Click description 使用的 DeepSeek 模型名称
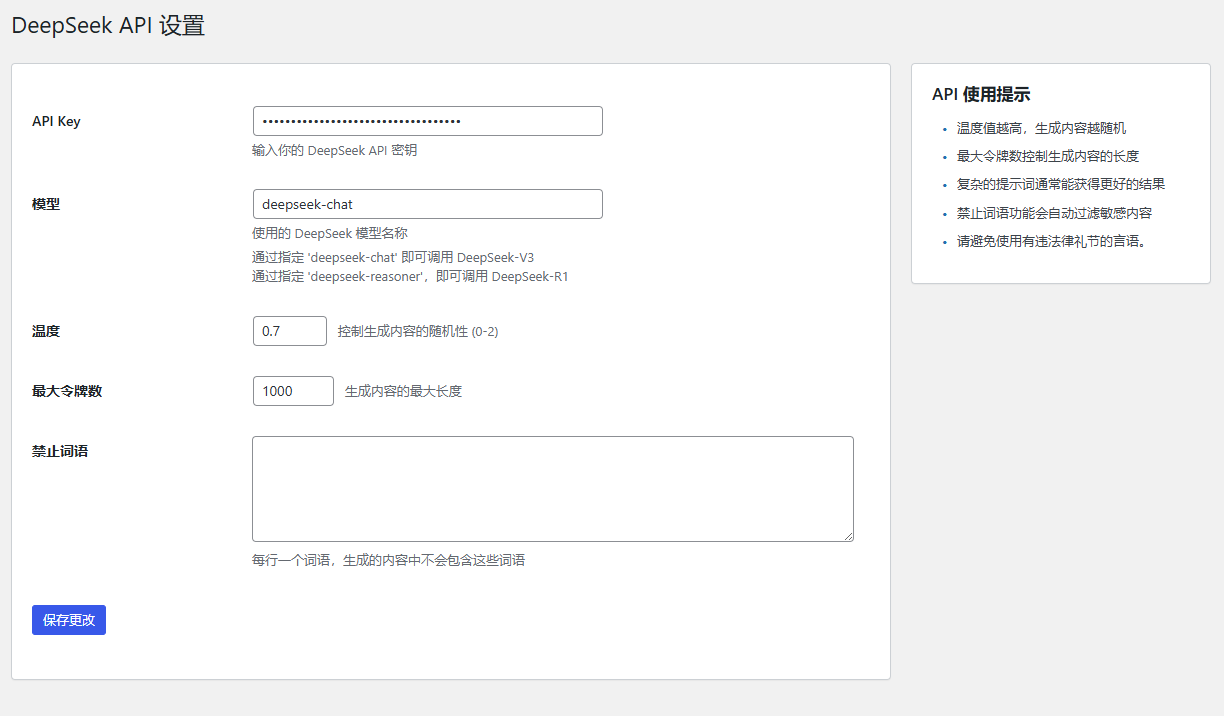 tap(330, 233)
